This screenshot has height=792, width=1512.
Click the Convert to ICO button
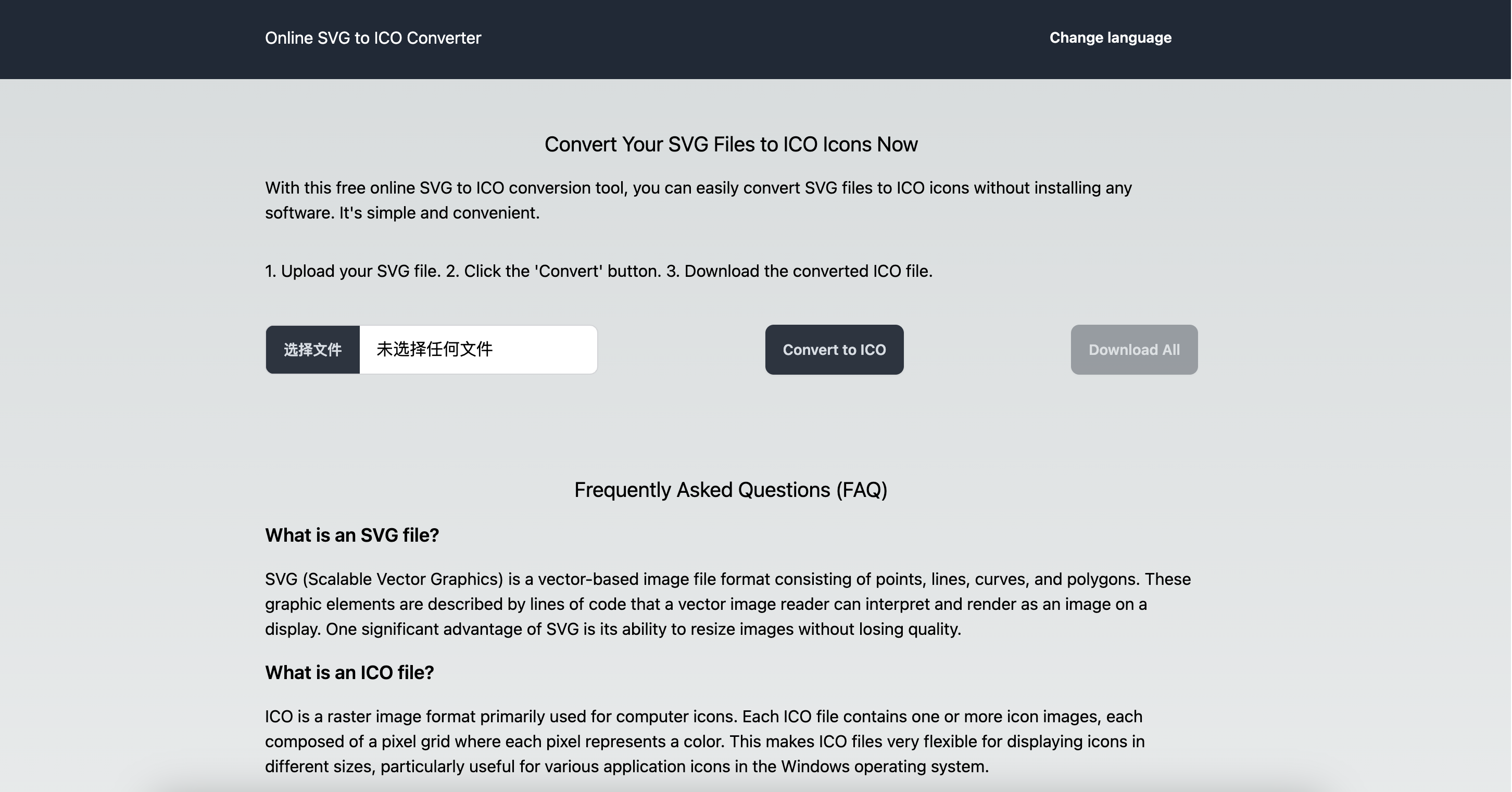click(834, 350)
